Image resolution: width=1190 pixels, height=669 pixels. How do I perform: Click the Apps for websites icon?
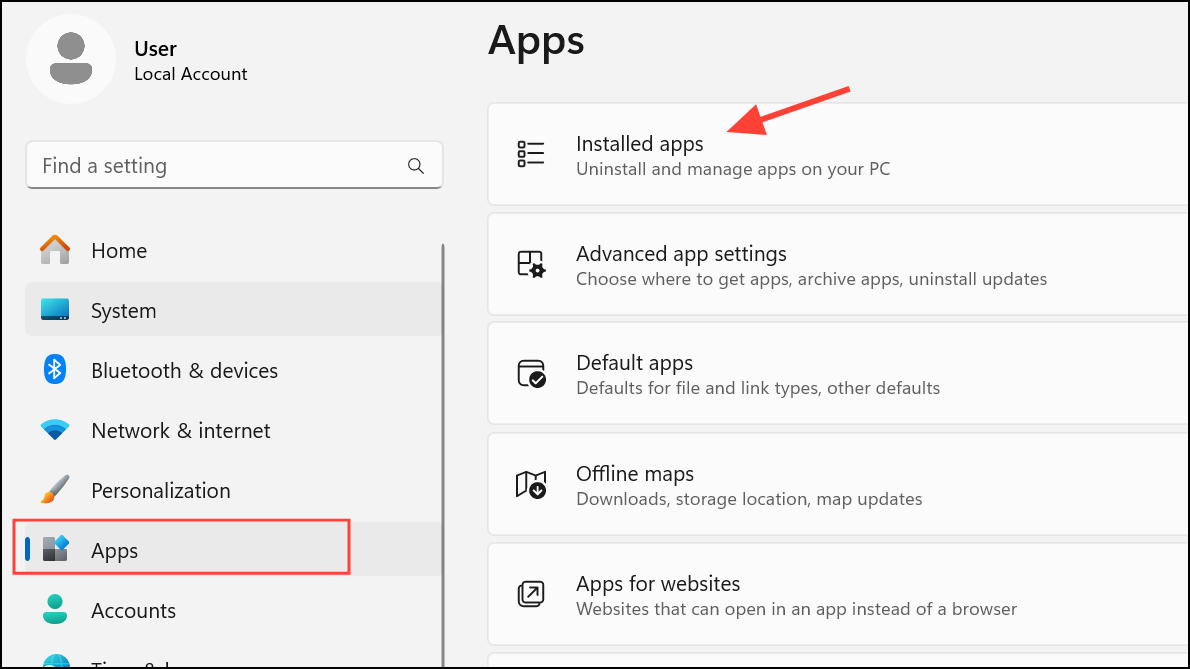coord(530,594)
